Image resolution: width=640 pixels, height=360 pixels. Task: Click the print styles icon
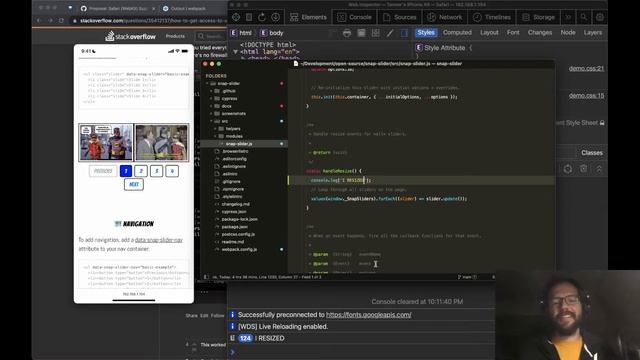pos(347,33)
